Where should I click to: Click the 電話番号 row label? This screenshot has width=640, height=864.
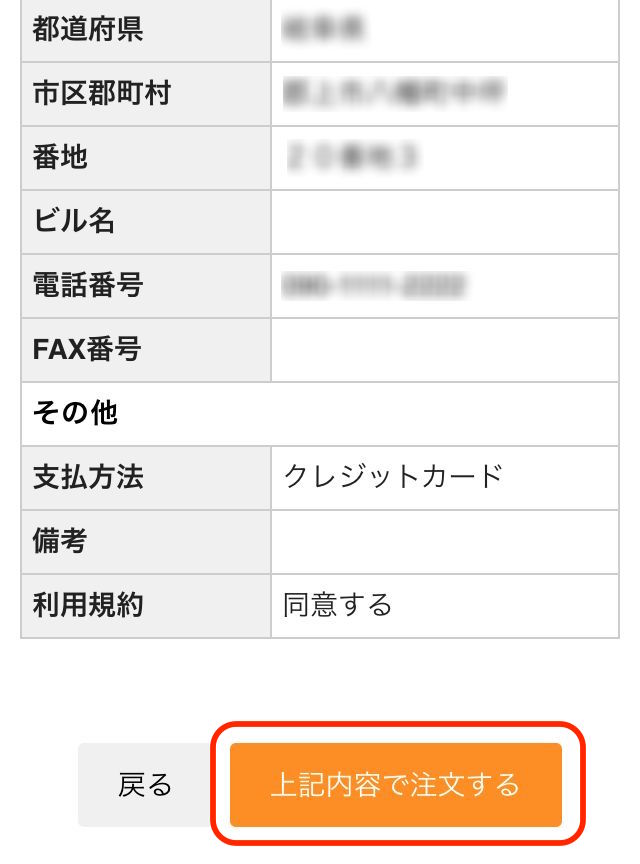click(88, 285)
